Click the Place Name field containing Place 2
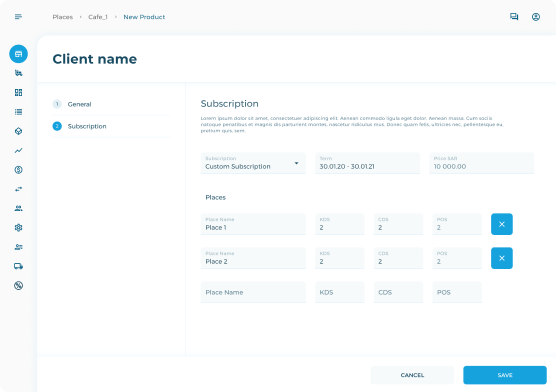 pyautogui.click(x=253, y=258)
